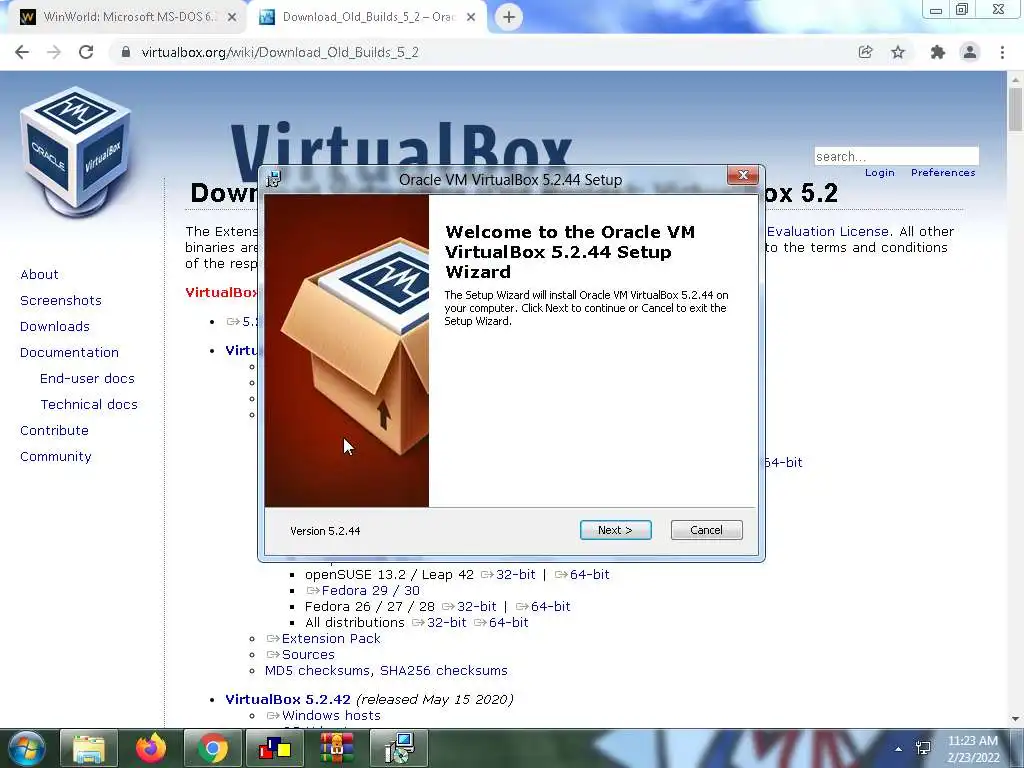Screen dimensions: 1024x768
Task: Download All distributions 32-bit
Action: click(447, 622)
